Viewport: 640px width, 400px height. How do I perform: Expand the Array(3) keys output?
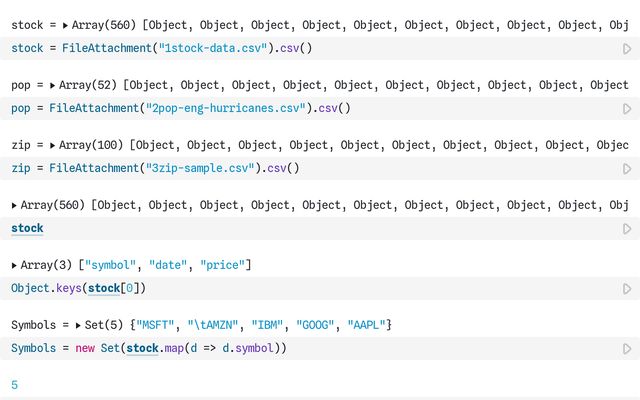tap(15, 265)
